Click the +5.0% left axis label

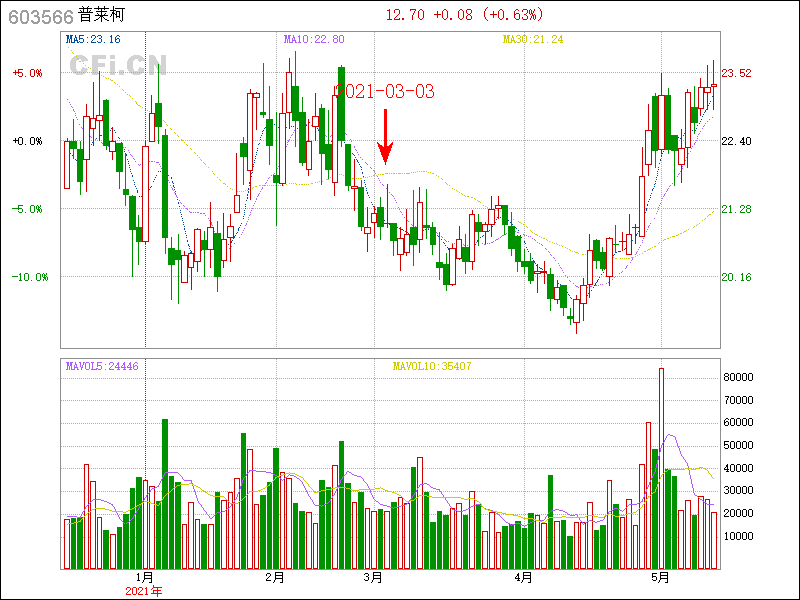(28, 73)
